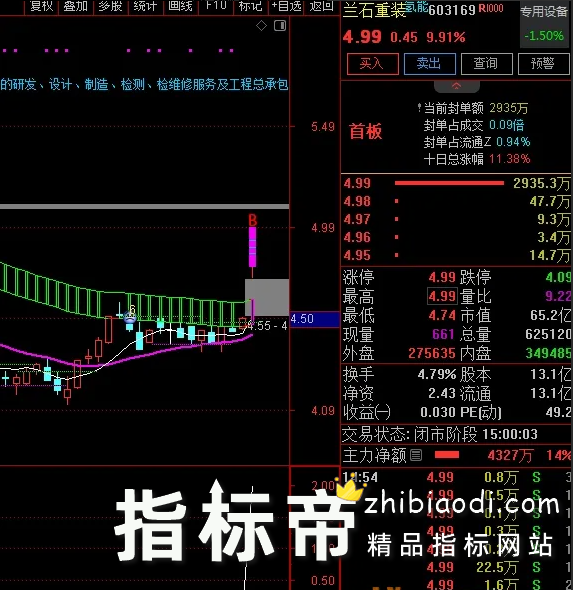This screenshot has width=573, height=590.
Task: Click the 市值 65.2亿 value
Action: [x=551, y=315]
